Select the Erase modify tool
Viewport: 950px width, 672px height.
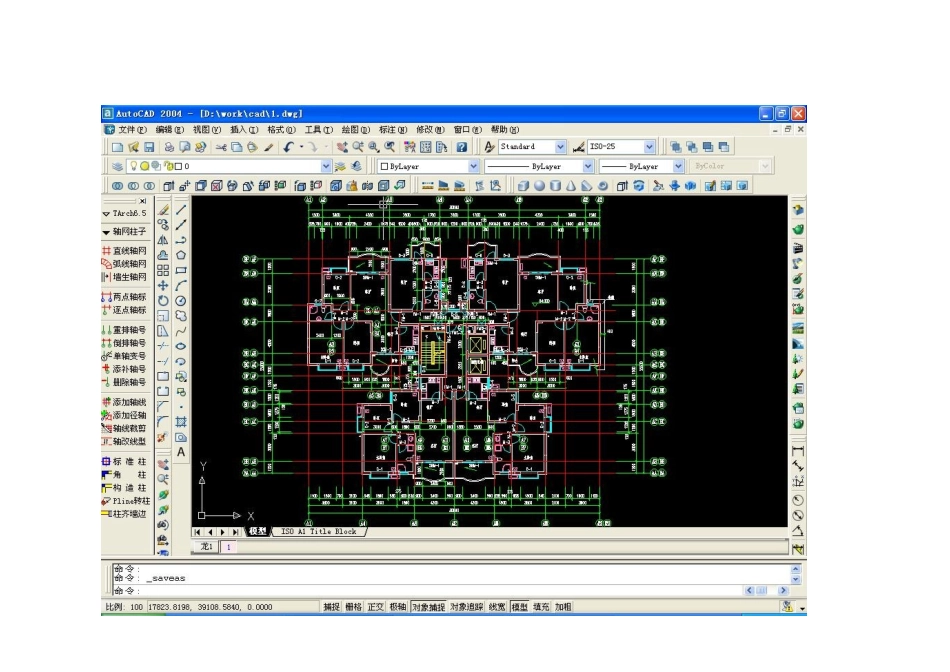click(x=163, y=210)
